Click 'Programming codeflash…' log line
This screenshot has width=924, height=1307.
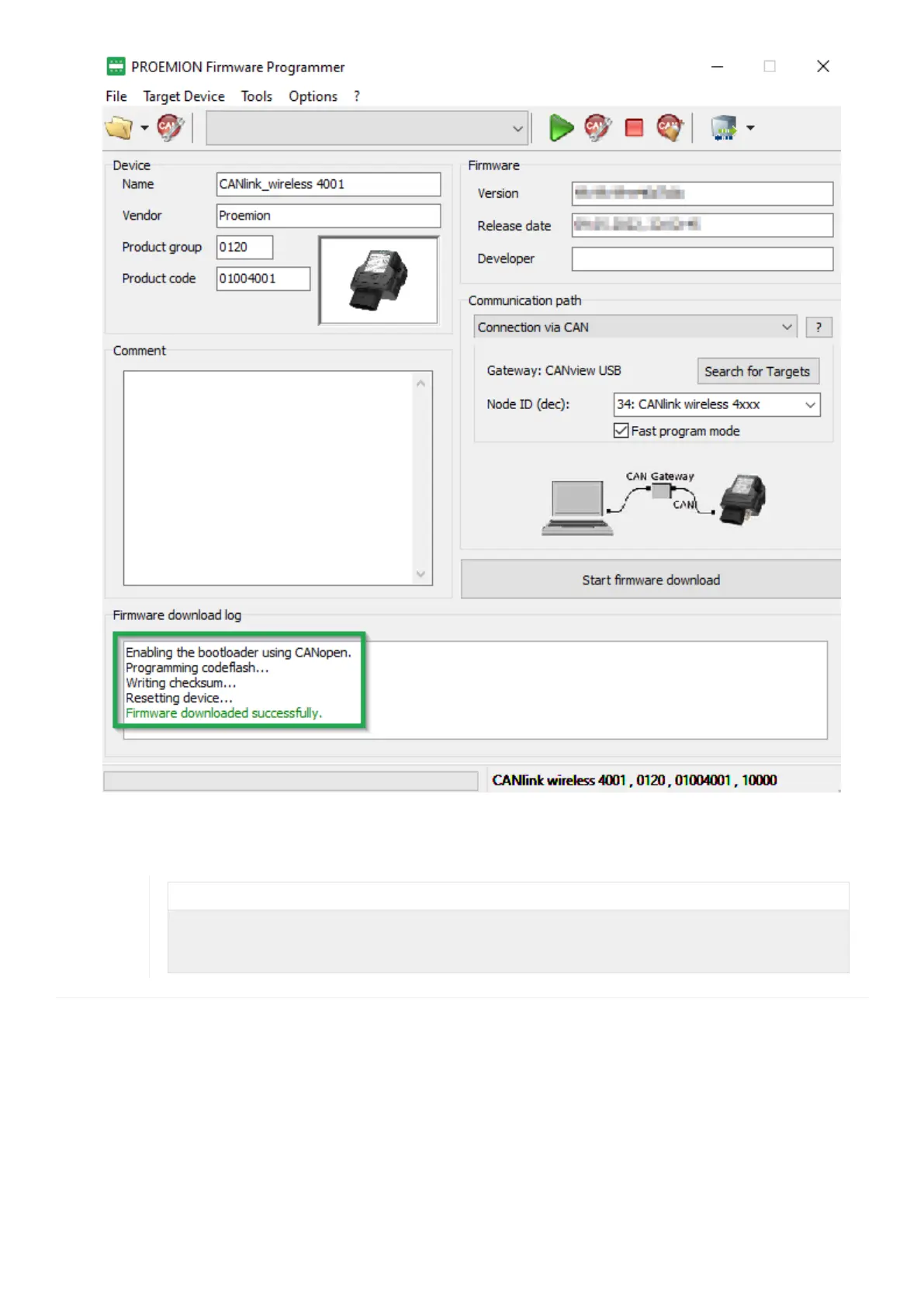tap(197, 667)
